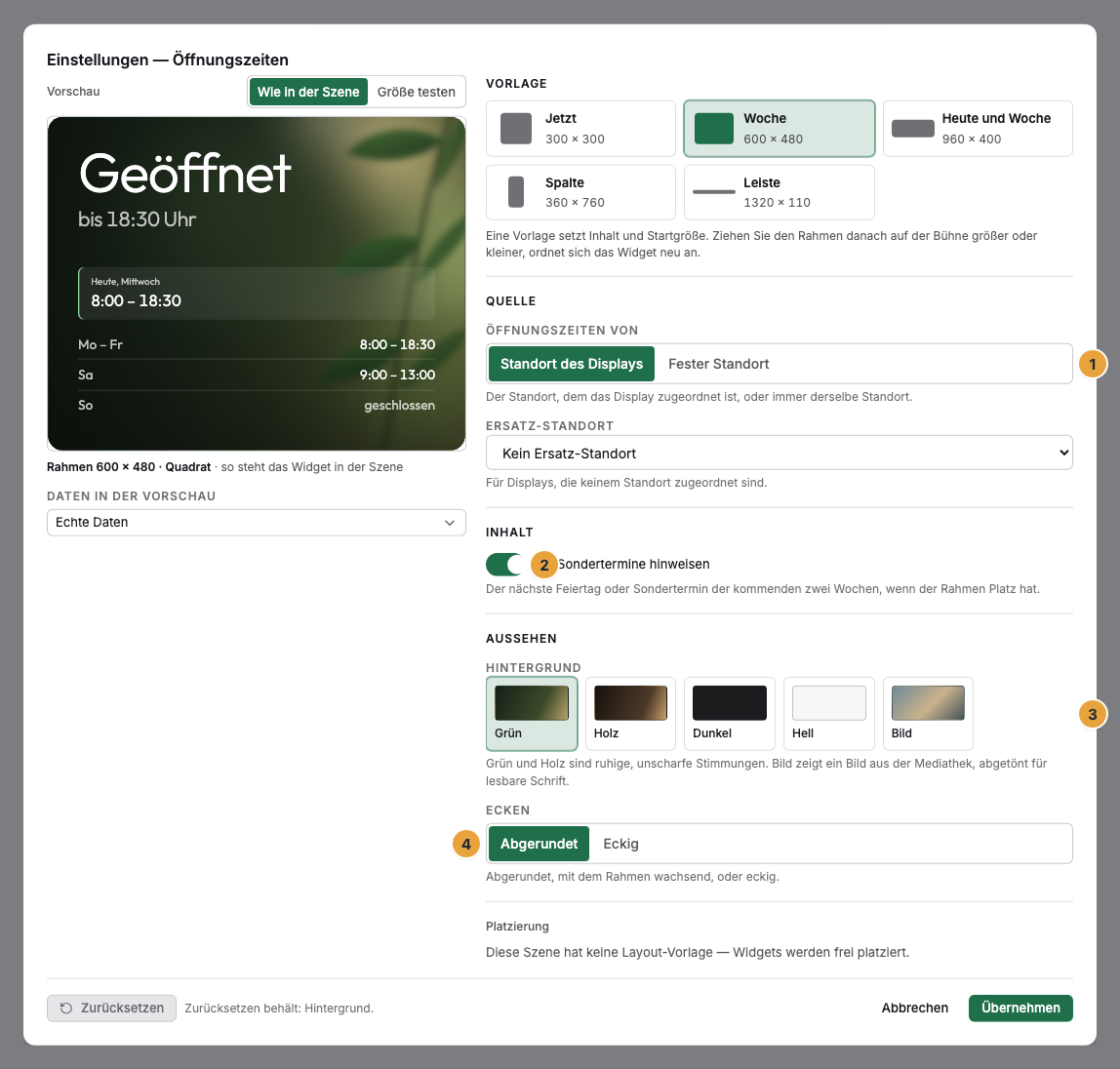Click the thin bar icon of Leiste template

click(x=713, y=192)
